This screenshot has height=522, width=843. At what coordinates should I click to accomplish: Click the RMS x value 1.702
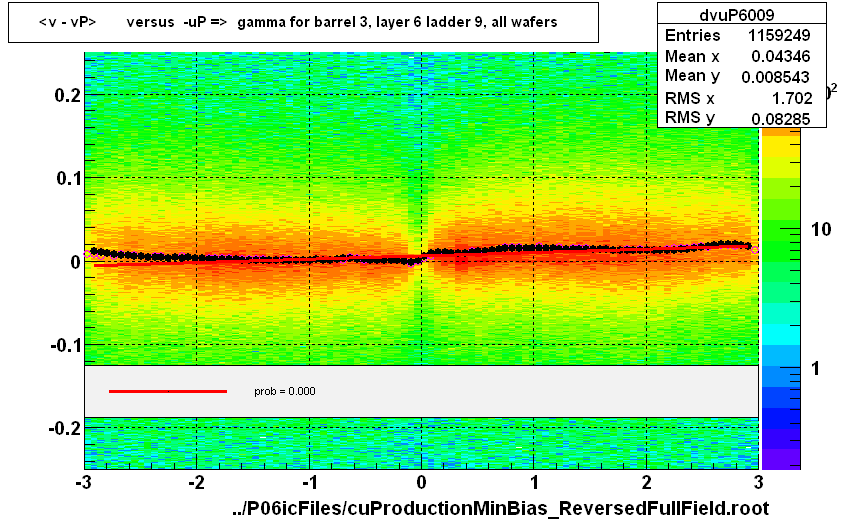[792, 98]
